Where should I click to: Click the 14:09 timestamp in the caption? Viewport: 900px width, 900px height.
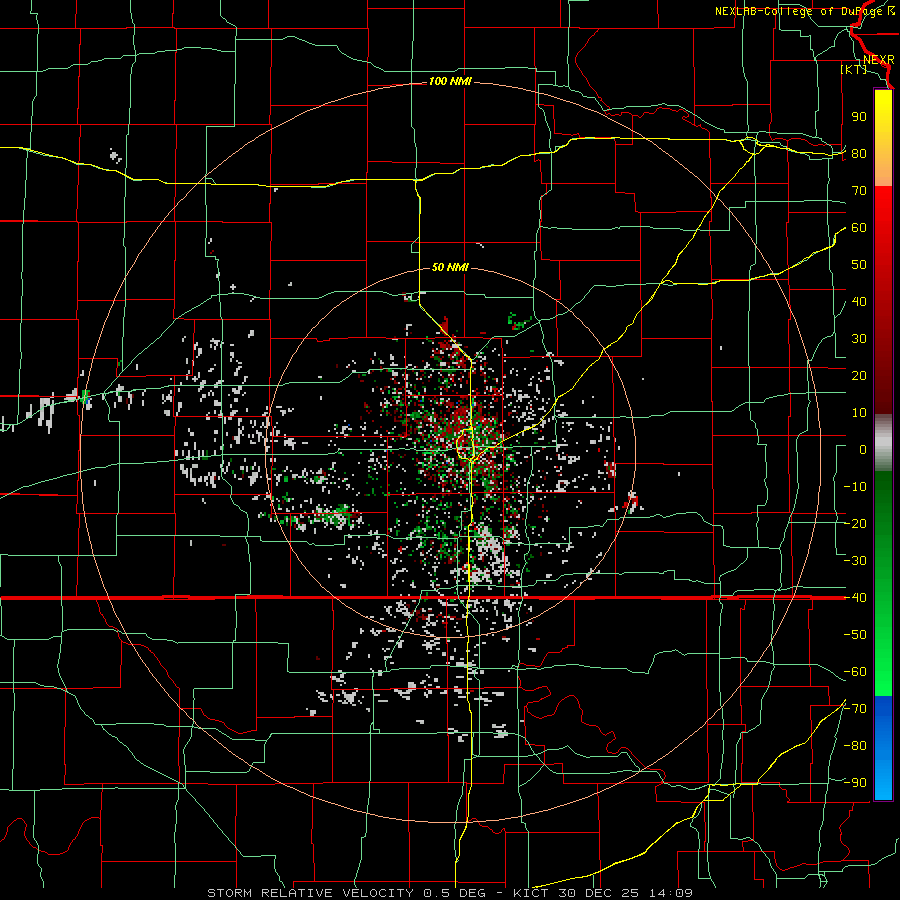point(670,893)
